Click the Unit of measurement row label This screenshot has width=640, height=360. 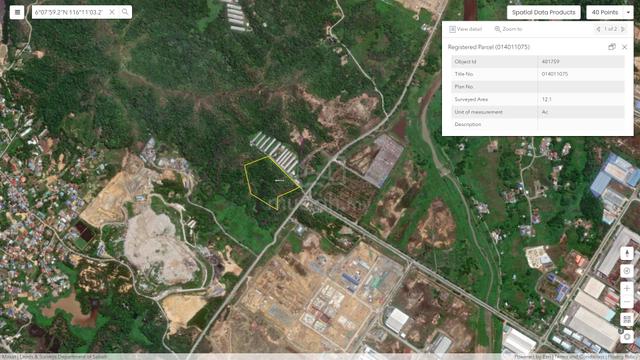click(x=478, y=112)
